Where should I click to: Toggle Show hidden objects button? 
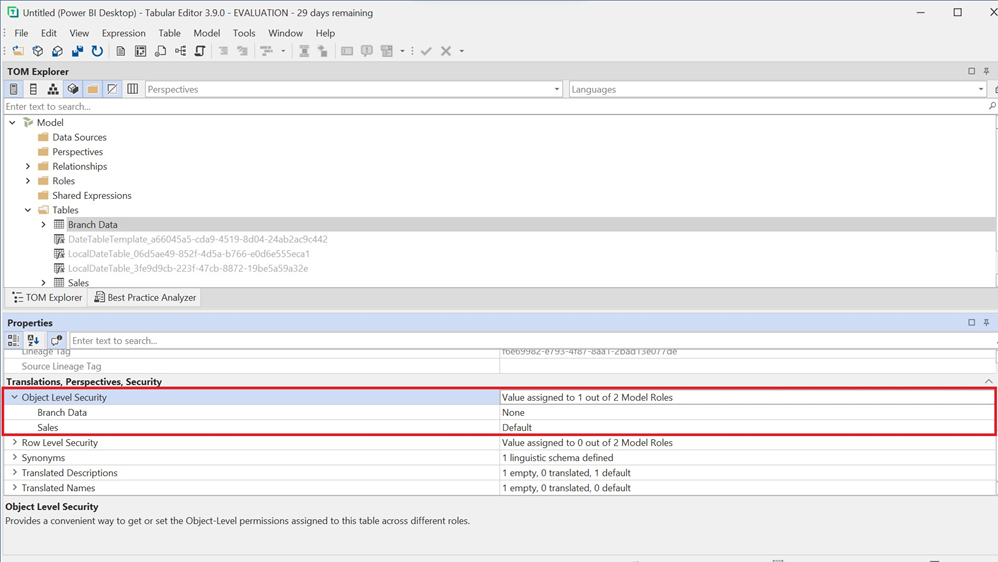coord(112,89)
